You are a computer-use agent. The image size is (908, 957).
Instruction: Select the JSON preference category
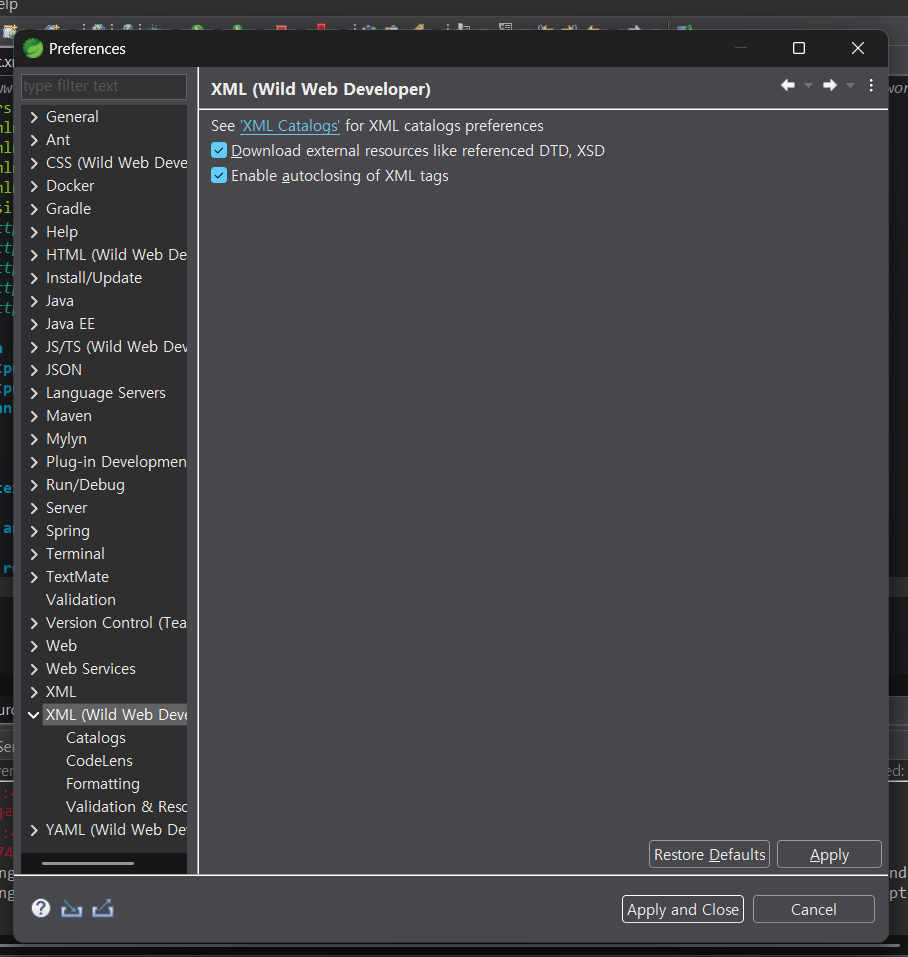(64, 370)
